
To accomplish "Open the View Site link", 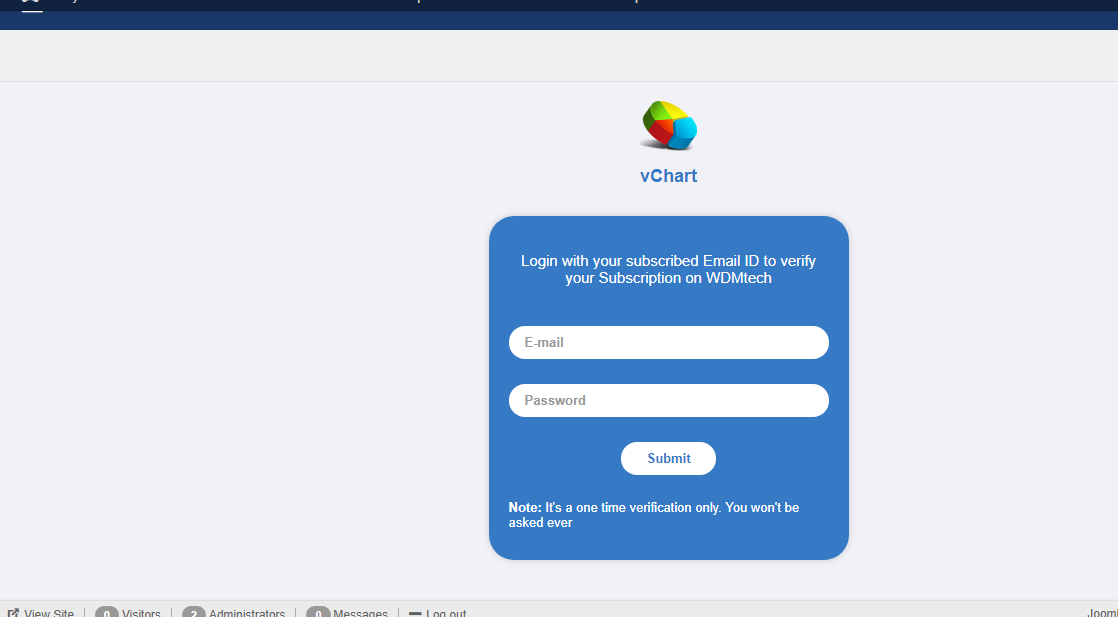I will pos(48,613).
